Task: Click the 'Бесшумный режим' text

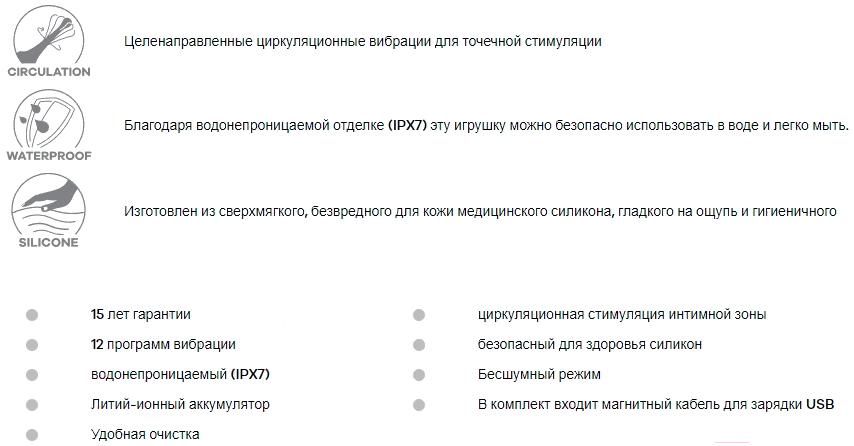Action: pyautogui.click(x=539, y=375)
